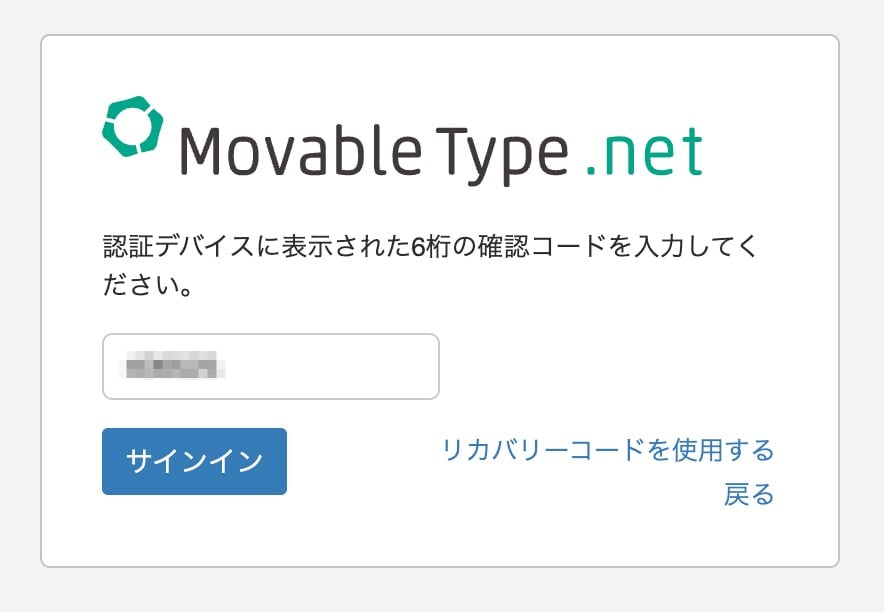884x612 pixels.
Task: Go back via the 戻る link
Action: click(749, 495)
